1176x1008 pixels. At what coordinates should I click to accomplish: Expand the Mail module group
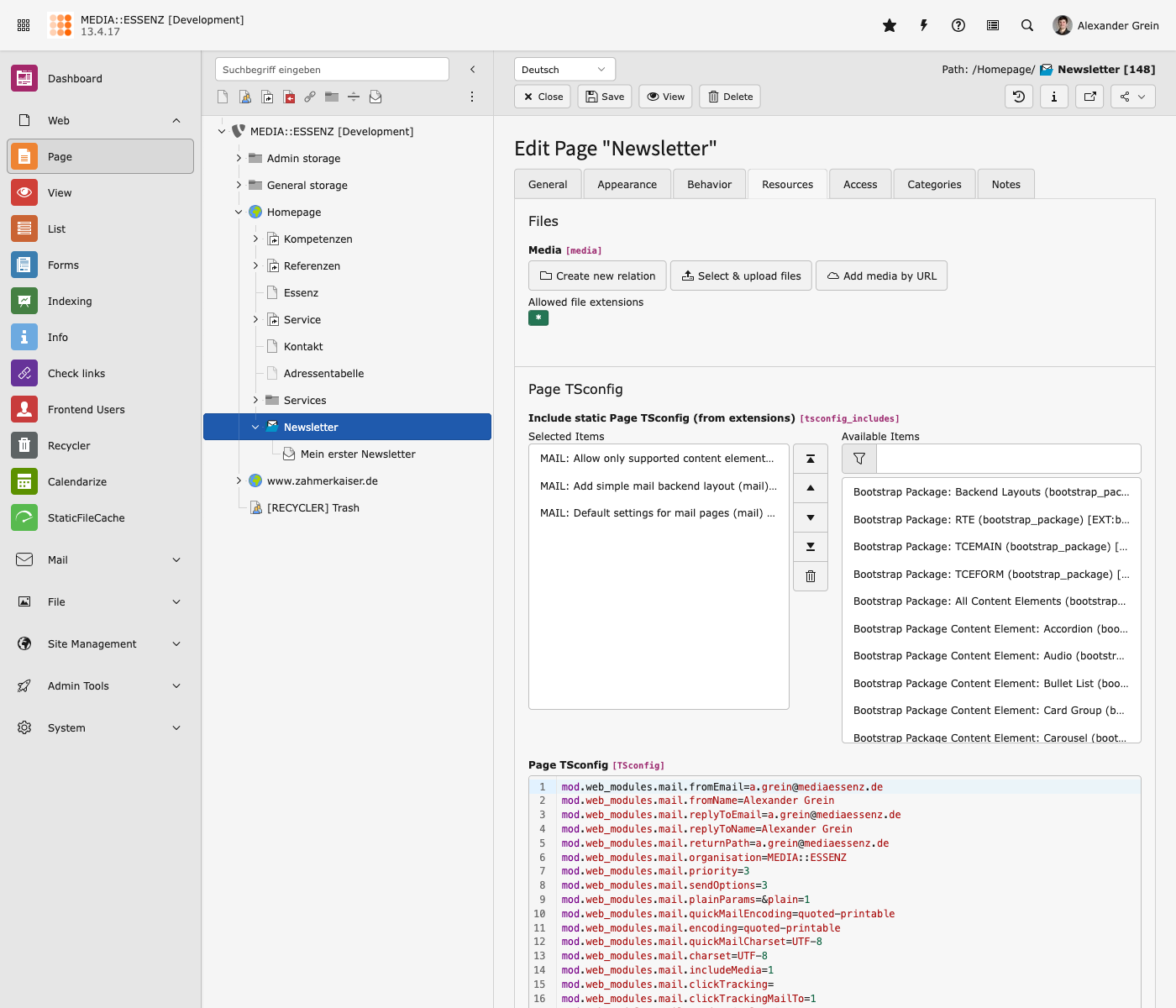(176, 559)
